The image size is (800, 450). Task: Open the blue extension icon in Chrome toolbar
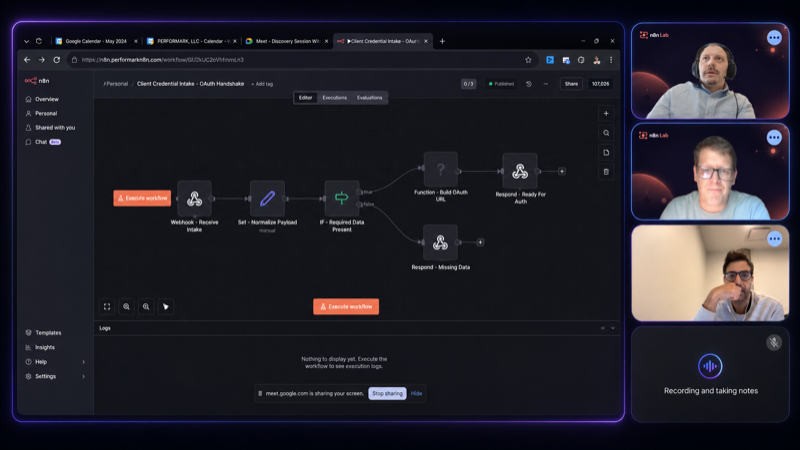pos(550,60)
